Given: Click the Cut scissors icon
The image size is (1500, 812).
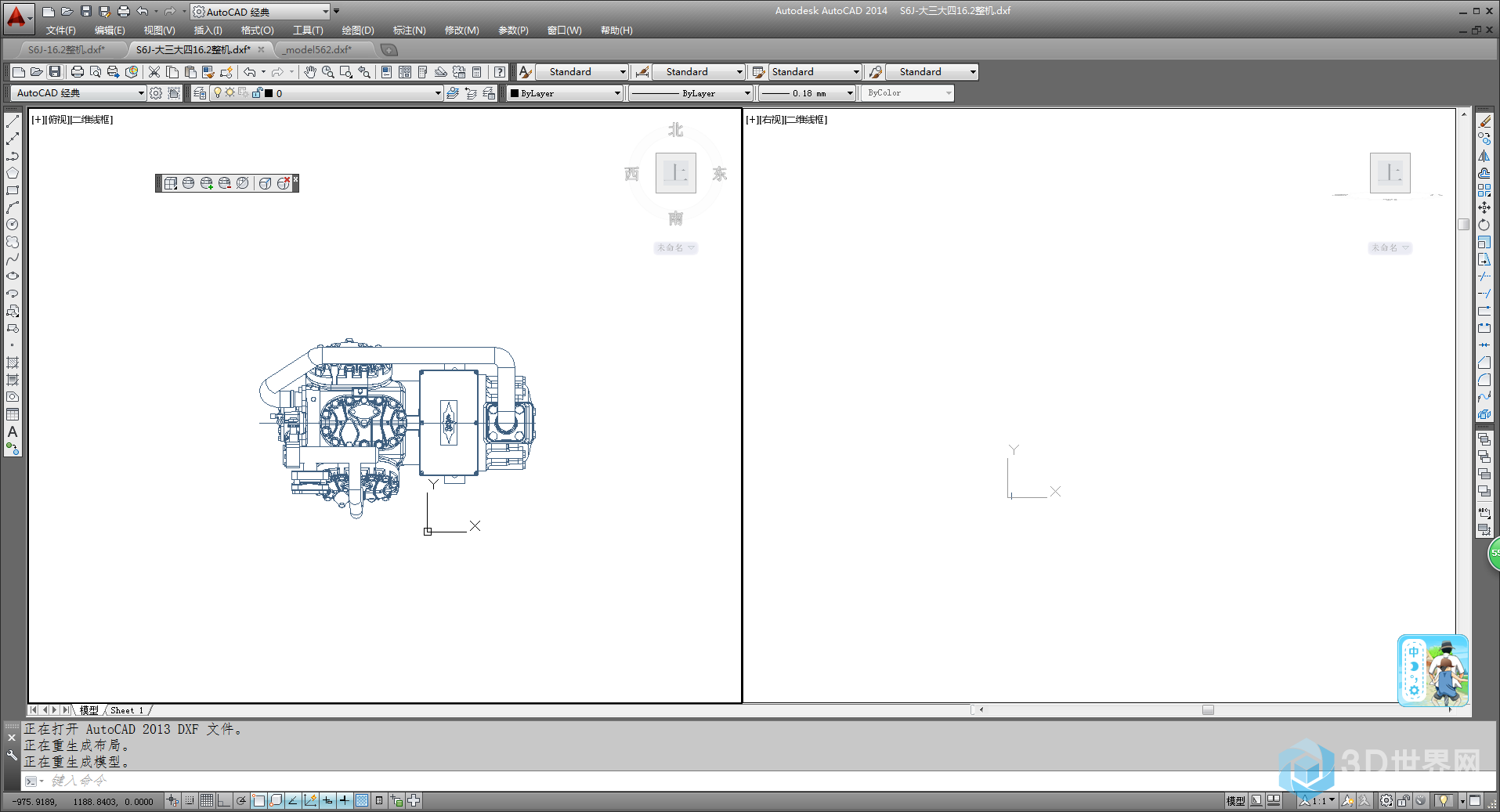Looking at the screenshot, I should coord(154,72).
